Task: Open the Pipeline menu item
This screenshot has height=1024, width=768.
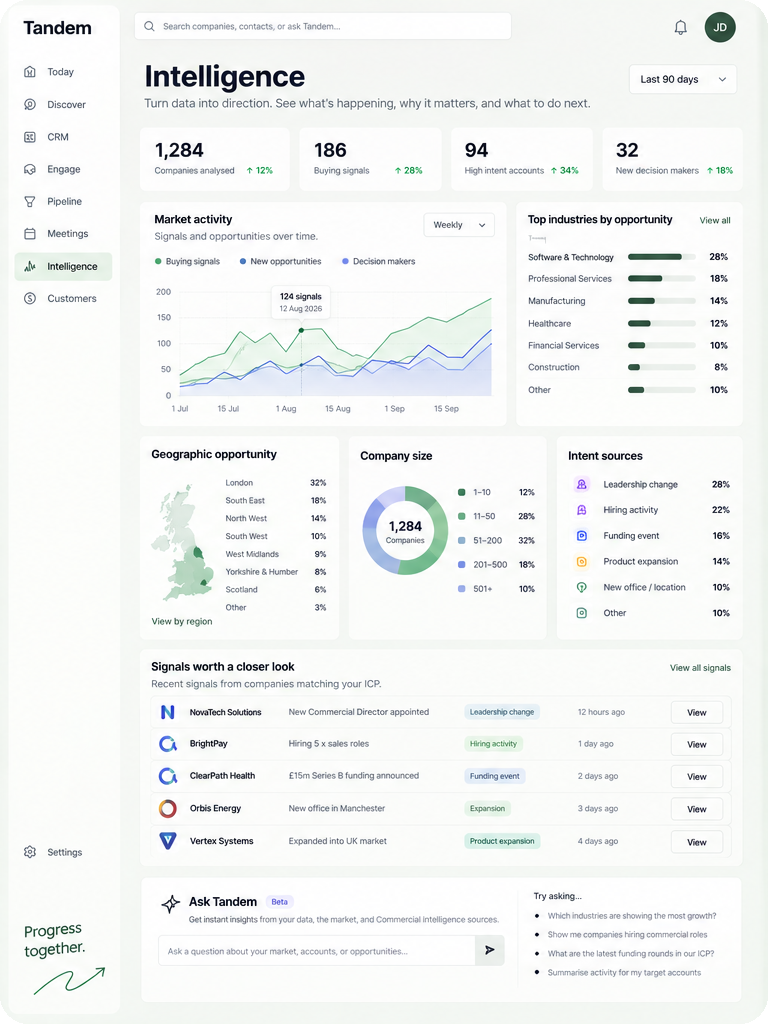Action: pyautogui.click(x=63, y=201)
